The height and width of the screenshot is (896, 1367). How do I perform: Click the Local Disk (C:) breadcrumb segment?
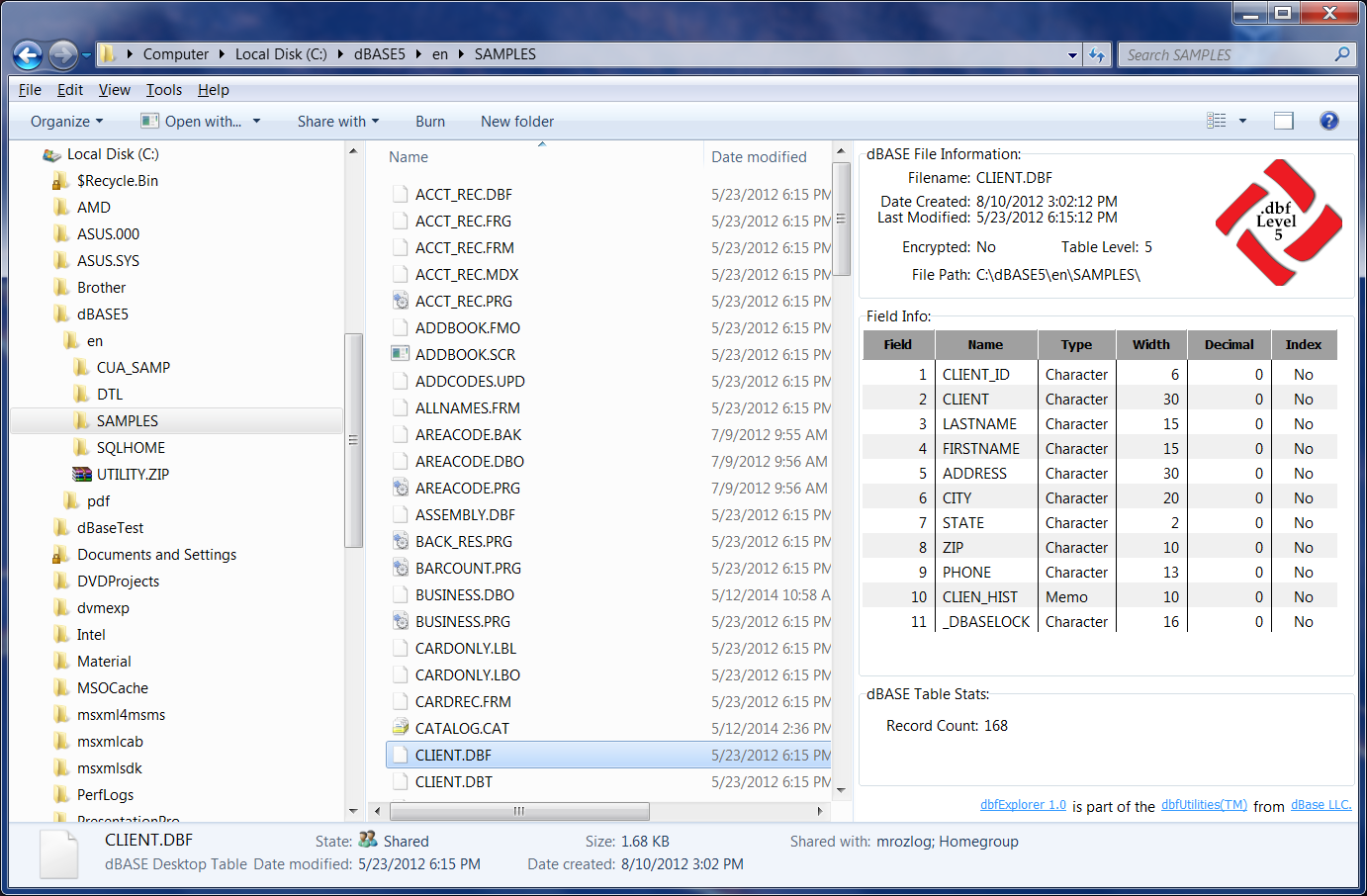pyautogui.click(x=281, y=54)
